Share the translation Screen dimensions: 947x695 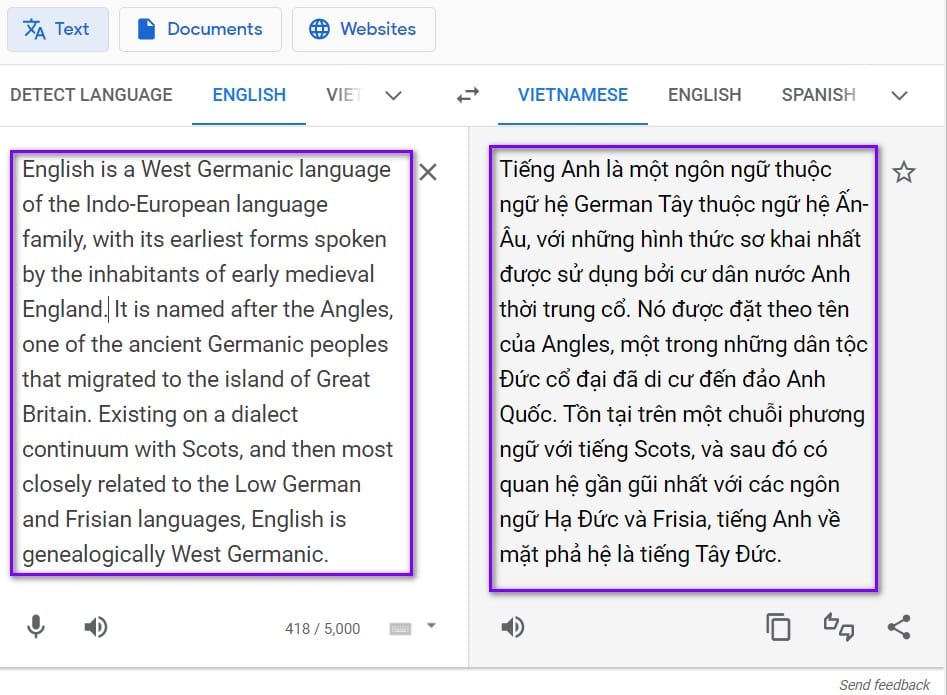point(899,627)
